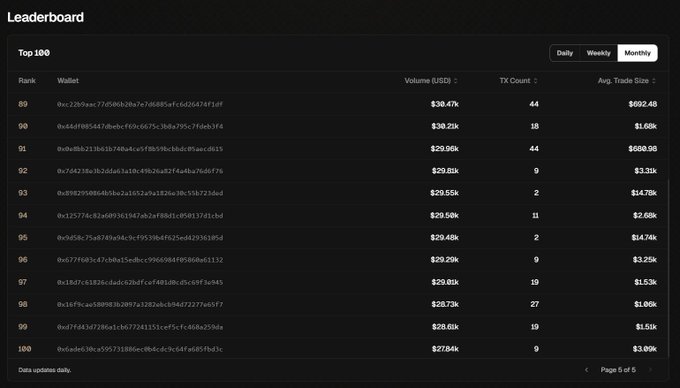Click TX count 27 in rank 98 row

(534, 304)
